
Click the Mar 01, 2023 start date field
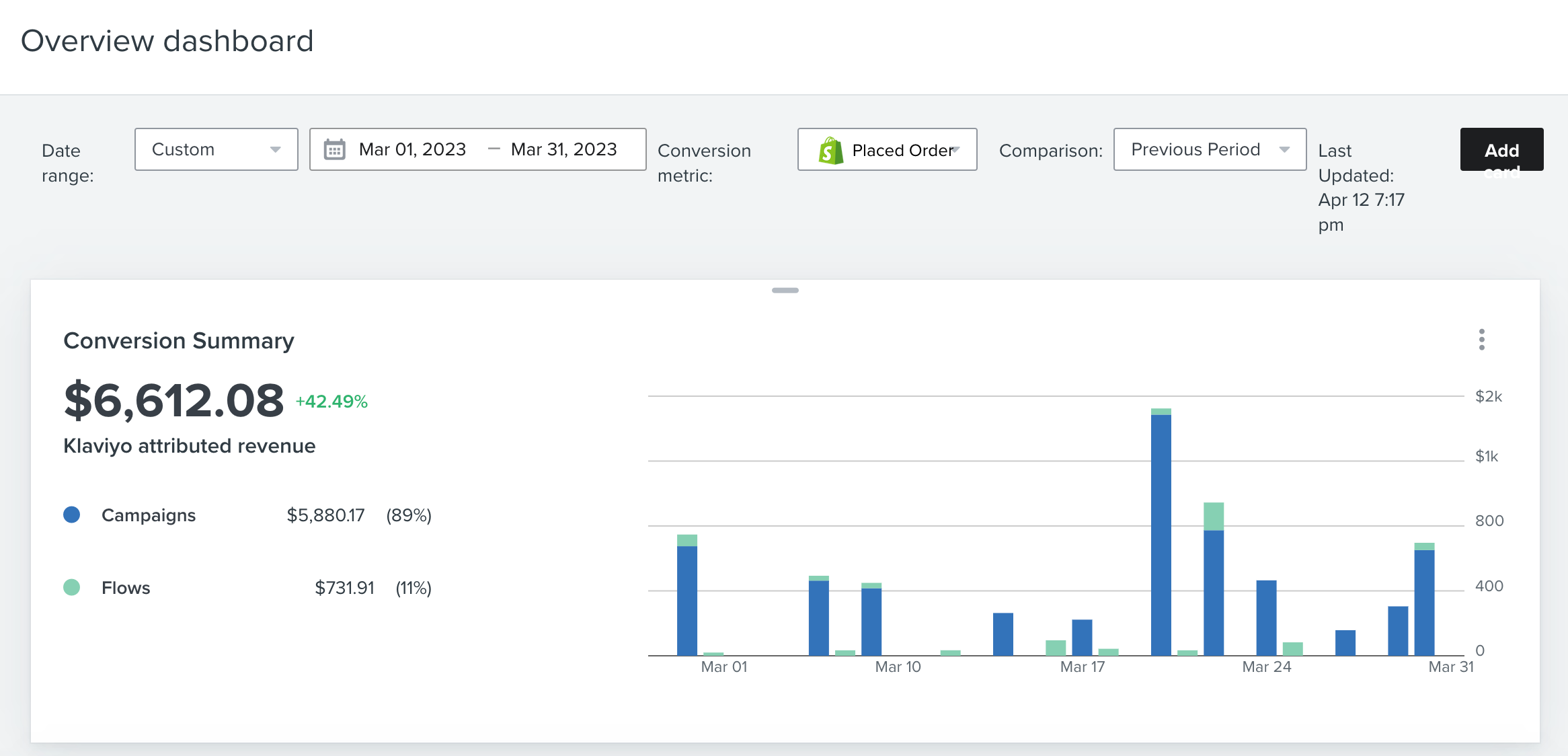click(x=412, y=149)
